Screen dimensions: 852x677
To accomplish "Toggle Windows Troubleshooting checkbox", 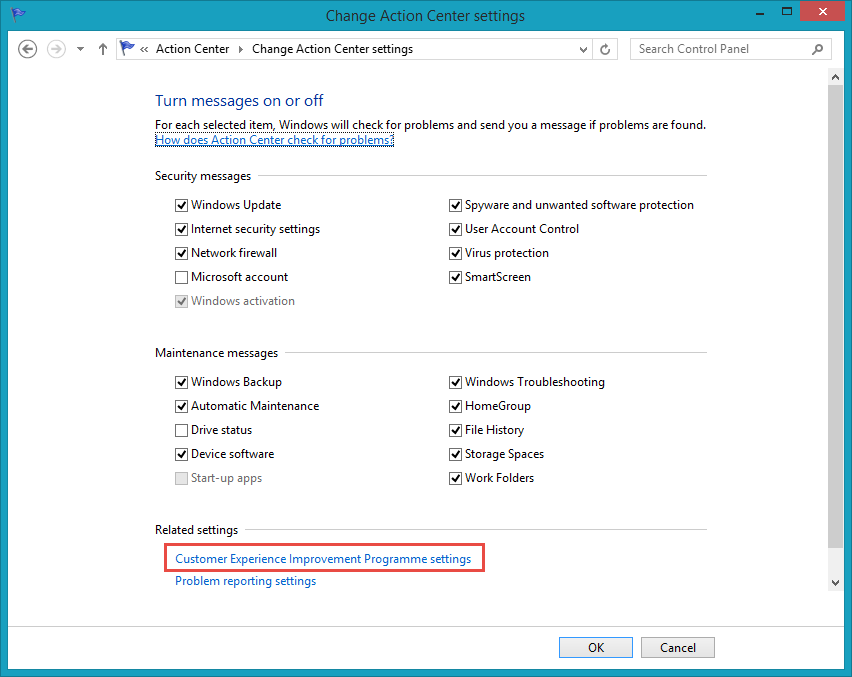I will pos(455,383).
